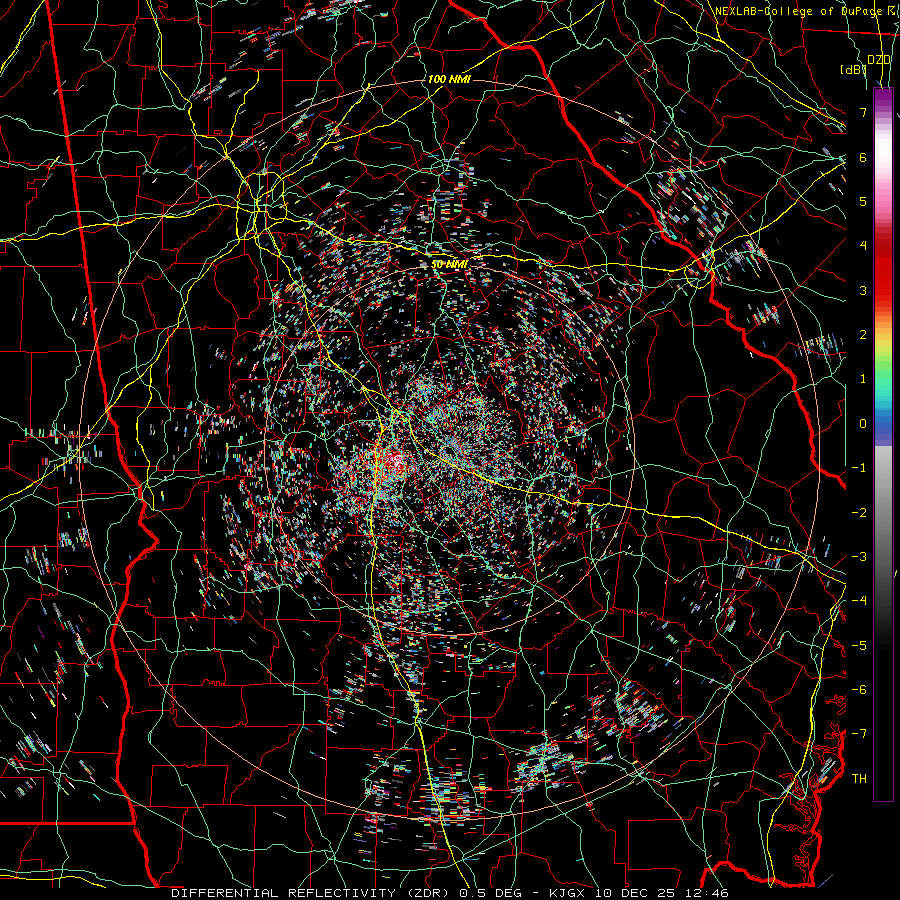
Task: Click the TH threshold label on scale
Action: pos(859,779)
